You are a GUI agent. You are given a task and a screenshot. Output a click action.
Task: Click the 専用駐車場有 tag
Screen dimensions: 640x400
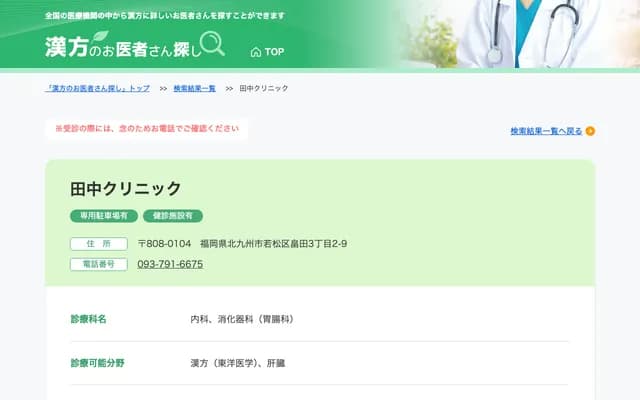click(x=104, y=216)
